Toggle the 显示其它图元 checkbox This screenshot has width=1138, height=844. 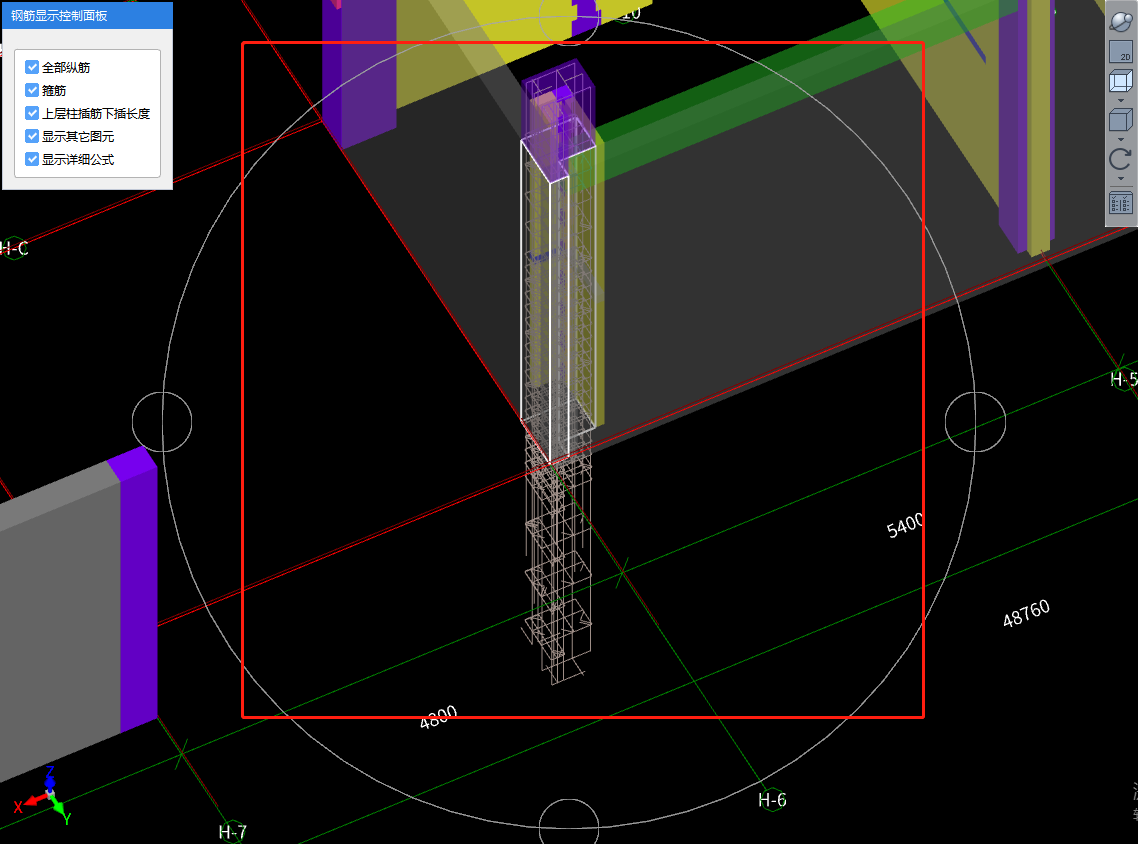(32, 136)
